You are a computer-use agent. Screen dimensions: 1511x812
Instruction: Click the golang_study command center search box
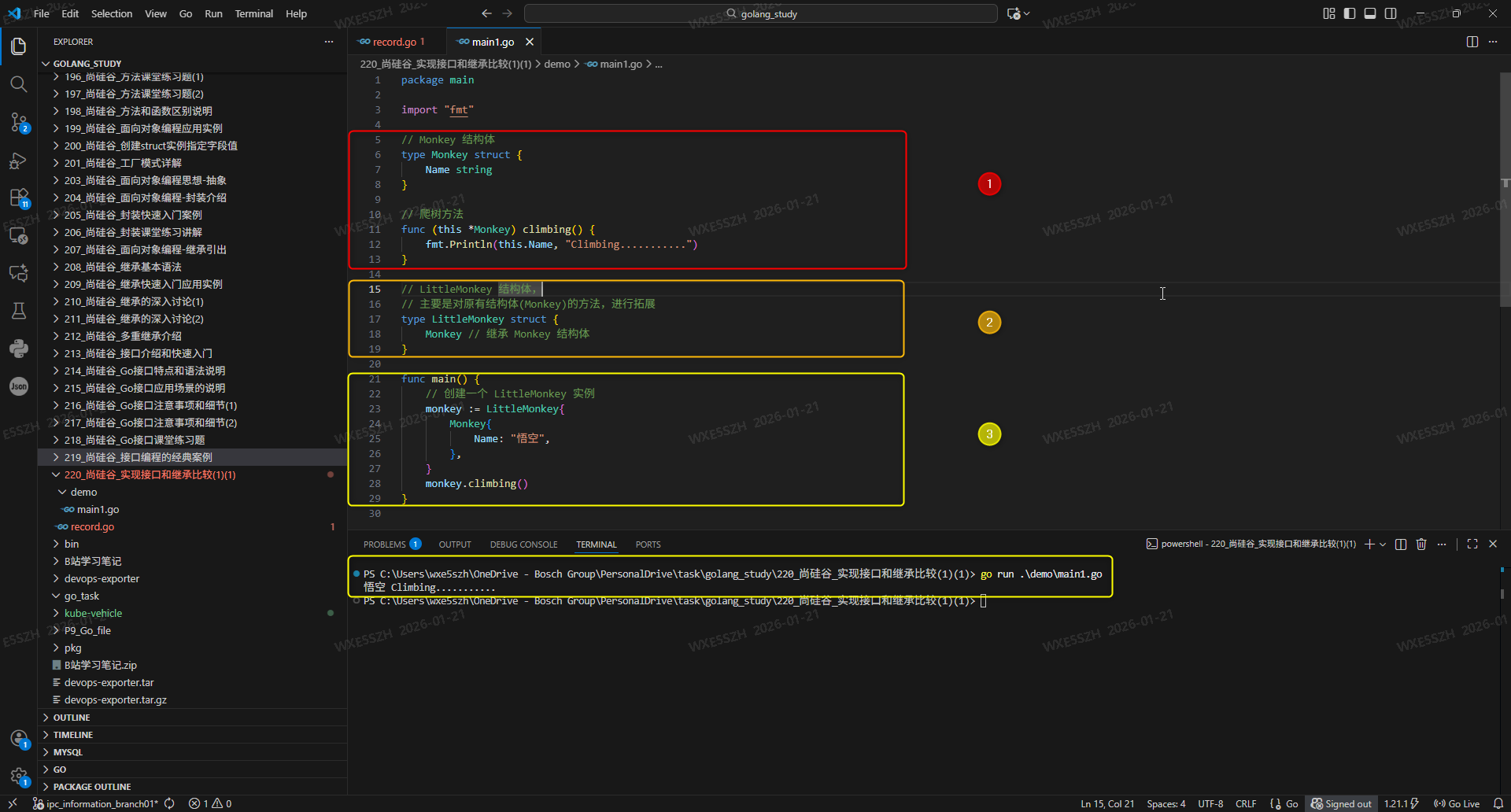(761, 13)
